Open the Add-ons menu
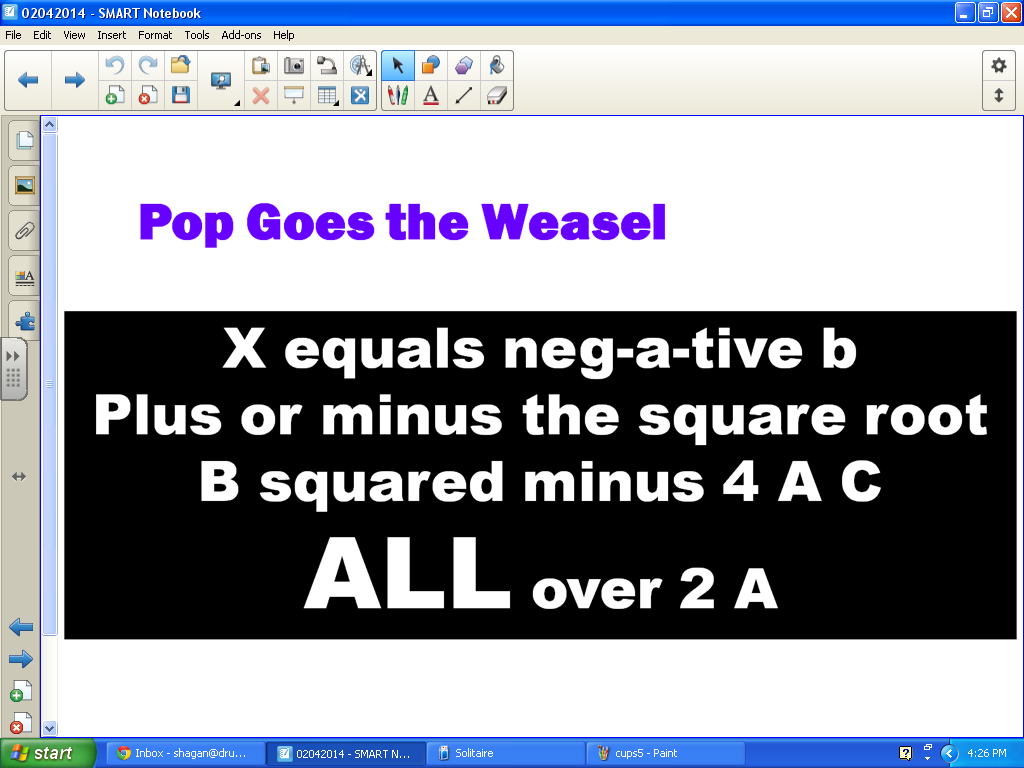The width and height of the screenshot is (1024, 768). tap(241, 35)
